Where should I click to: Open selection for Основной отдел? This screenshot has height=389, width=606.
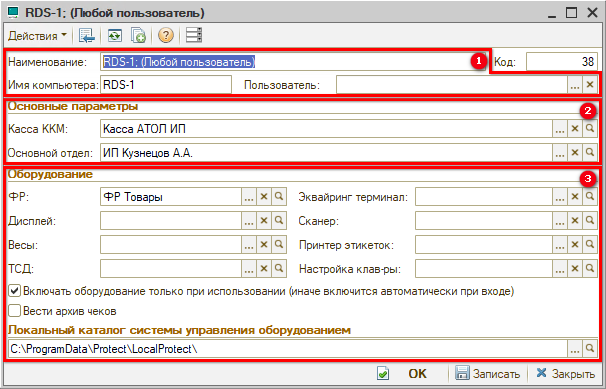[x=560, y=153]
